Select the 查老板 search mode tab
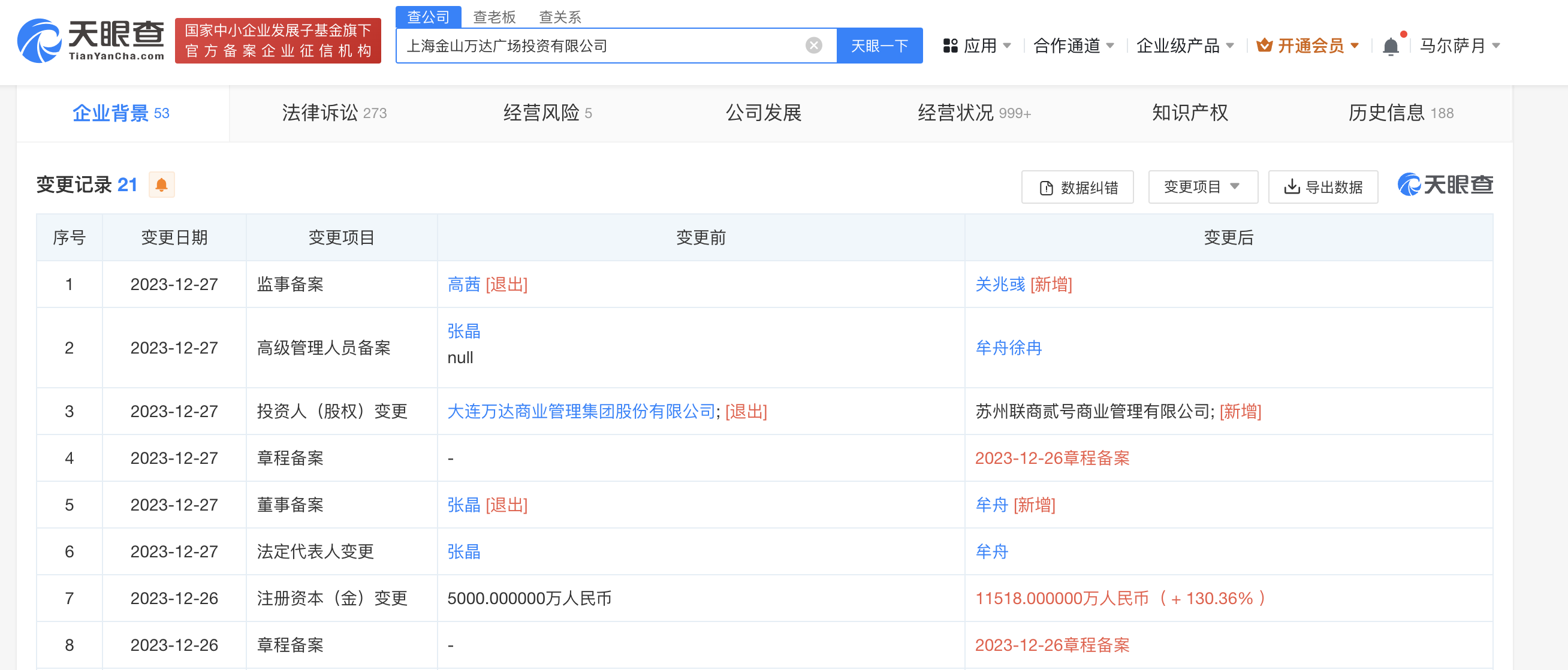Image resolution: width=1568 pixels, height=670 pixels. [494, 17]
